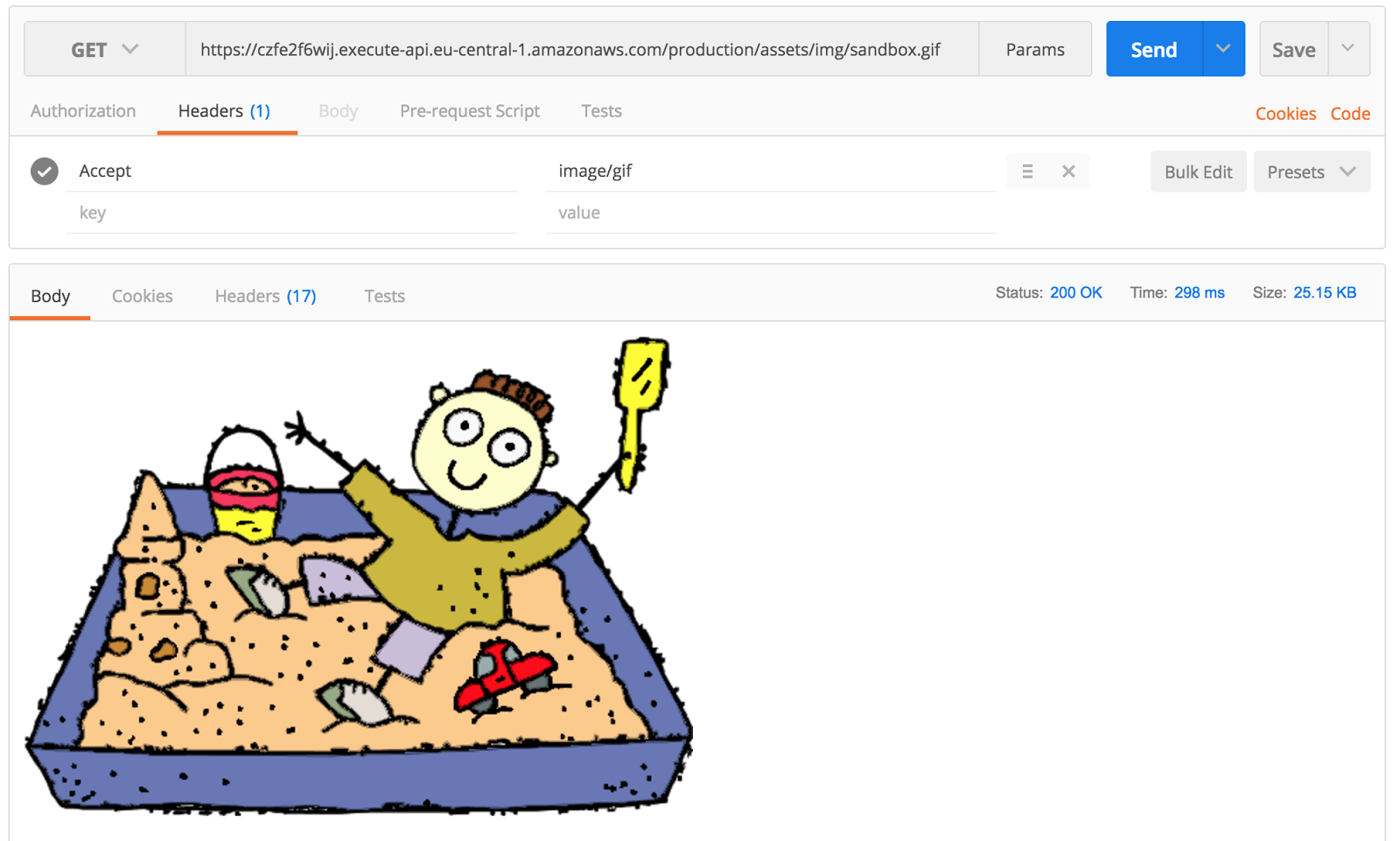Expand the Save button dropdown arrow
The image size is (1400, 841).
coord(1348,49)
